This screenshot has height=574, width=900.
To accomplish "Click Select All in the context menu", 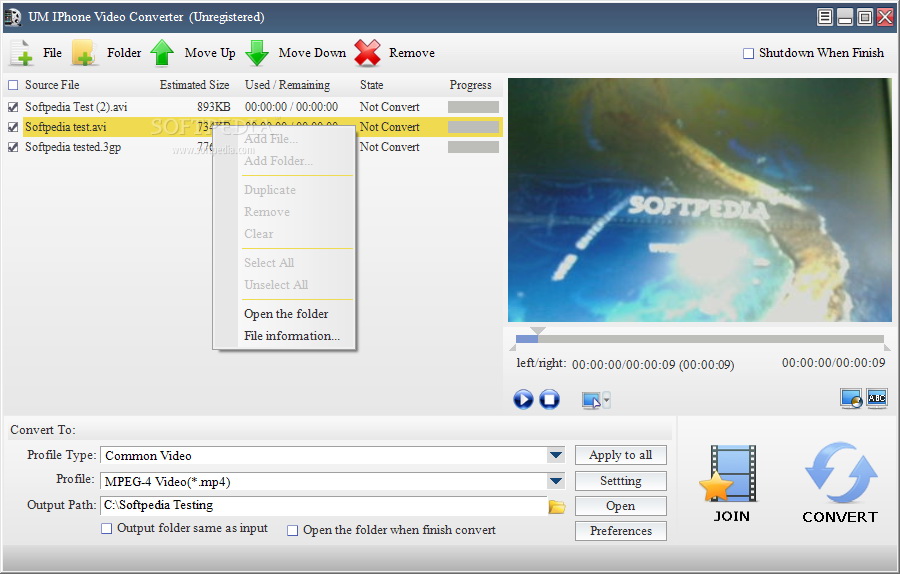I will [x=269, y=263].
